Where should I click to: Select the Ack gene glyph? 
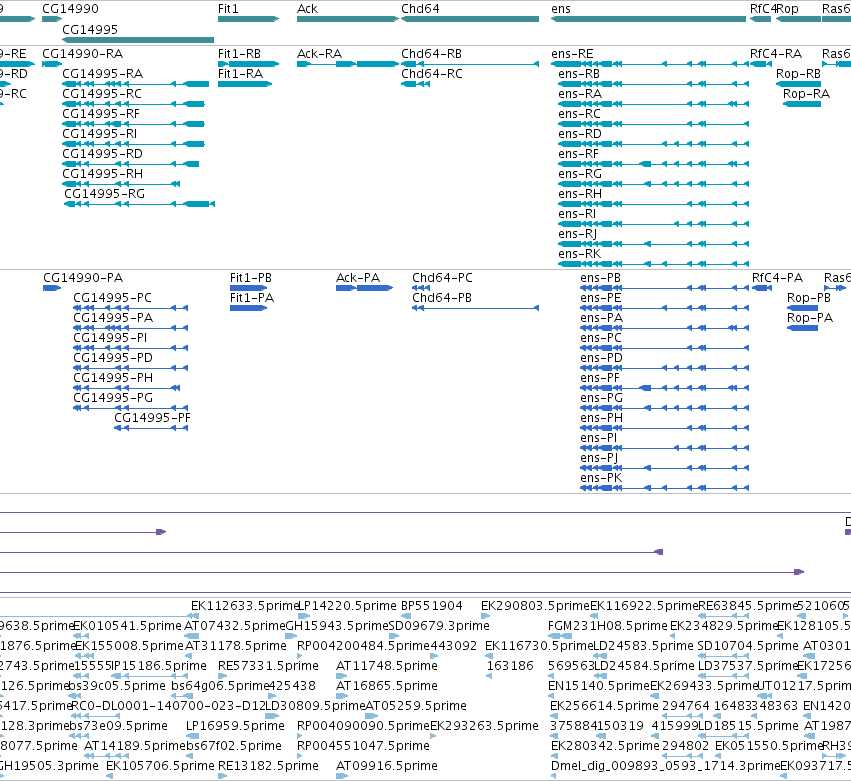click(348, 19)
